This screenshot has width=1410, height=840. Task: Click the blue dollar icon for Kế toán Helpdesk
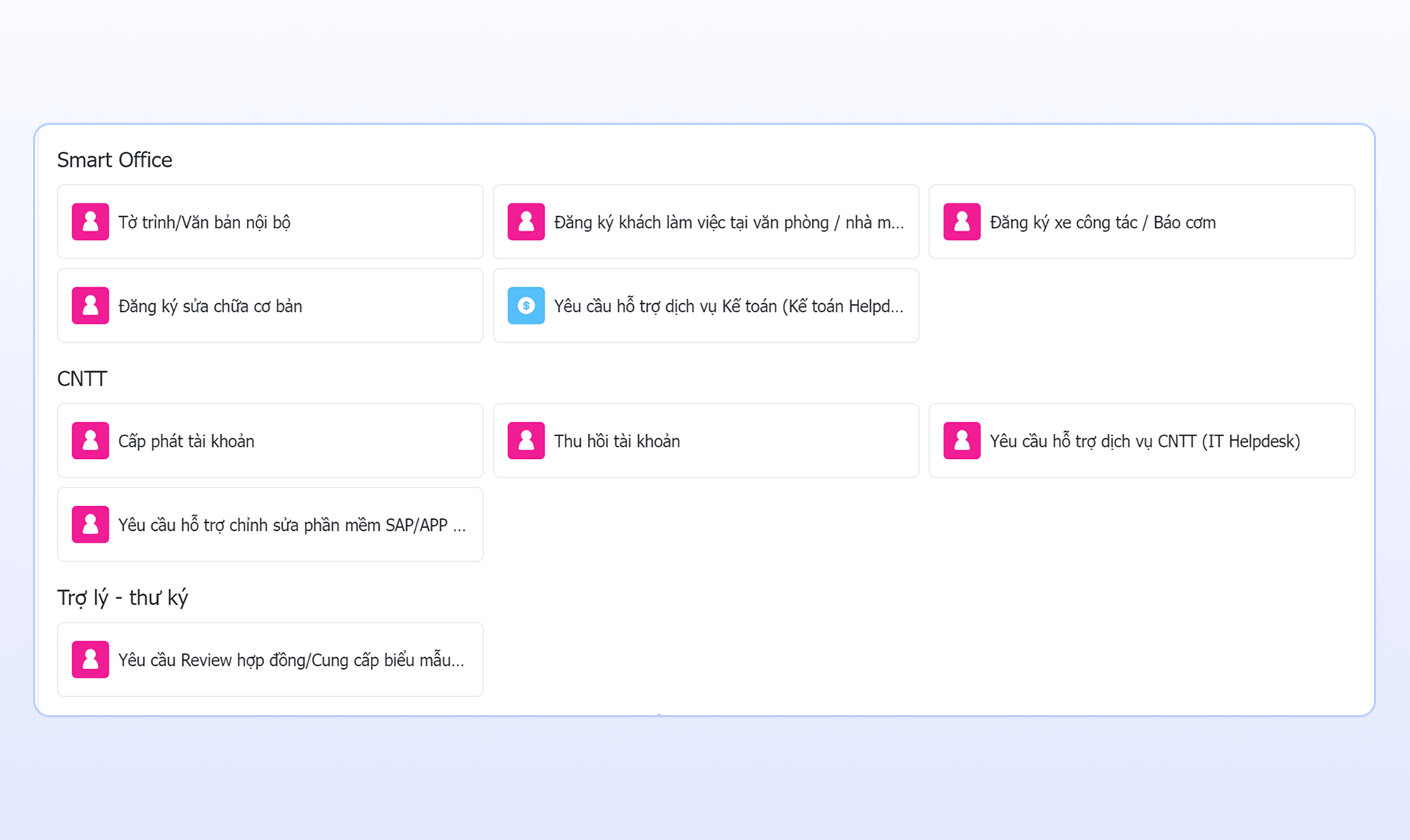coord(526,305)
